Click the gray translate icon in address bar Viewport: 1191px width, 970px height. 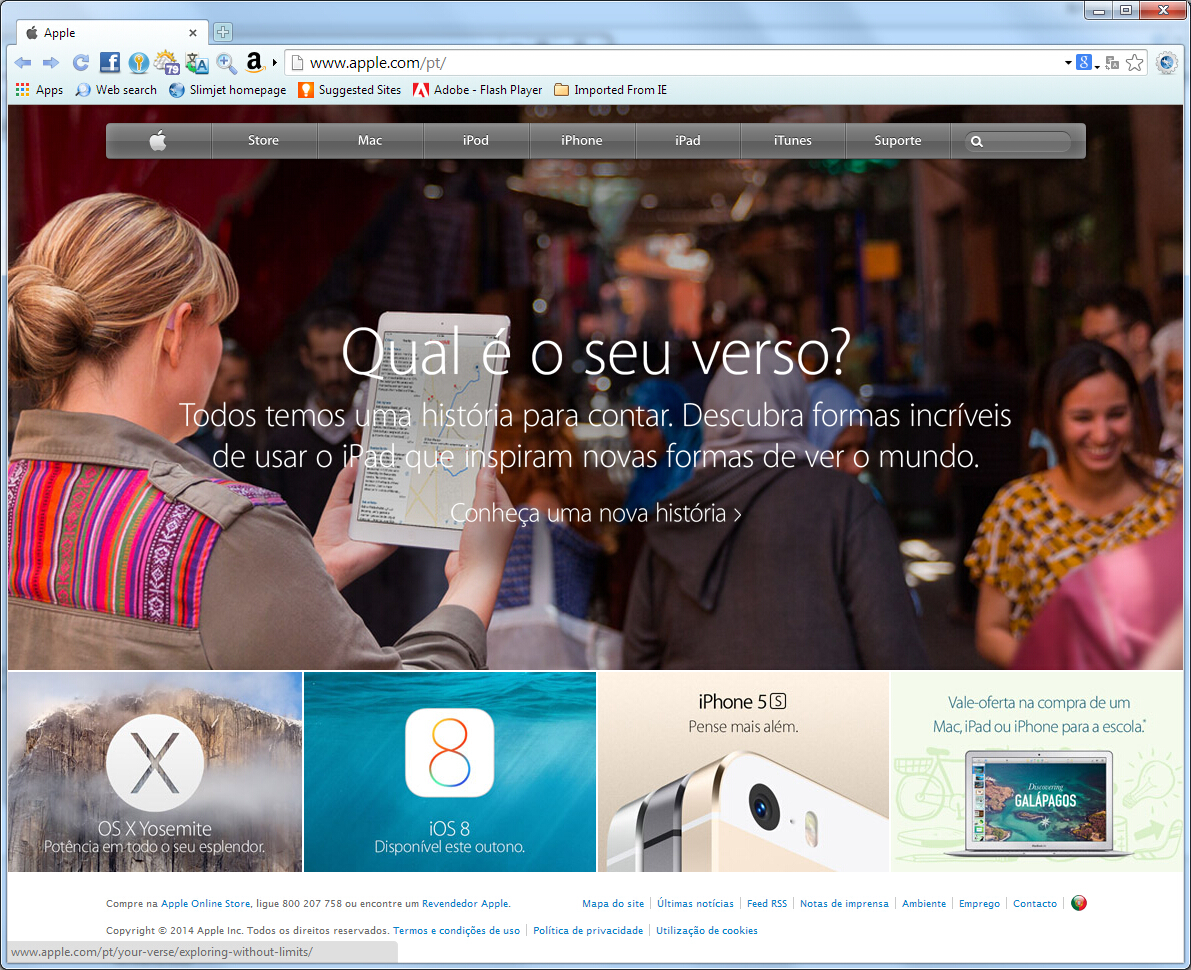tap(1113, 63)
